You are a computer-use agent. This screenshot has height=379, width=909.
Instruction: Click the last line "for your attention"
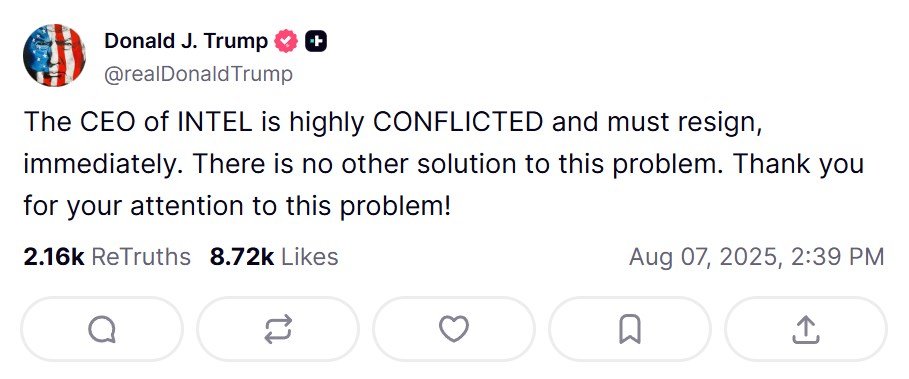click(x=237, y=207)
